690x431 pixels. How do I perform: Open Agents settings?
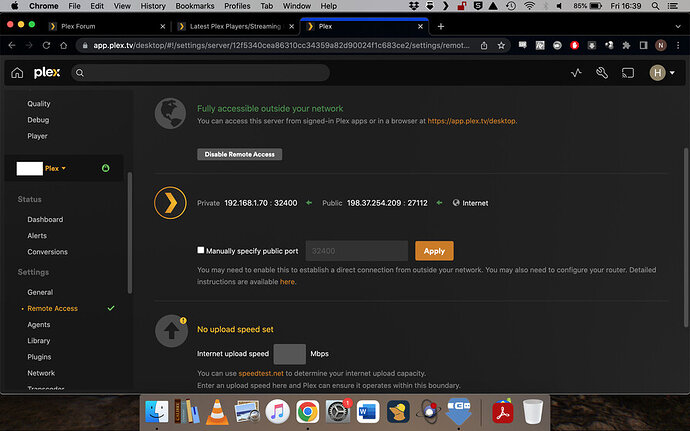point(39,325)
